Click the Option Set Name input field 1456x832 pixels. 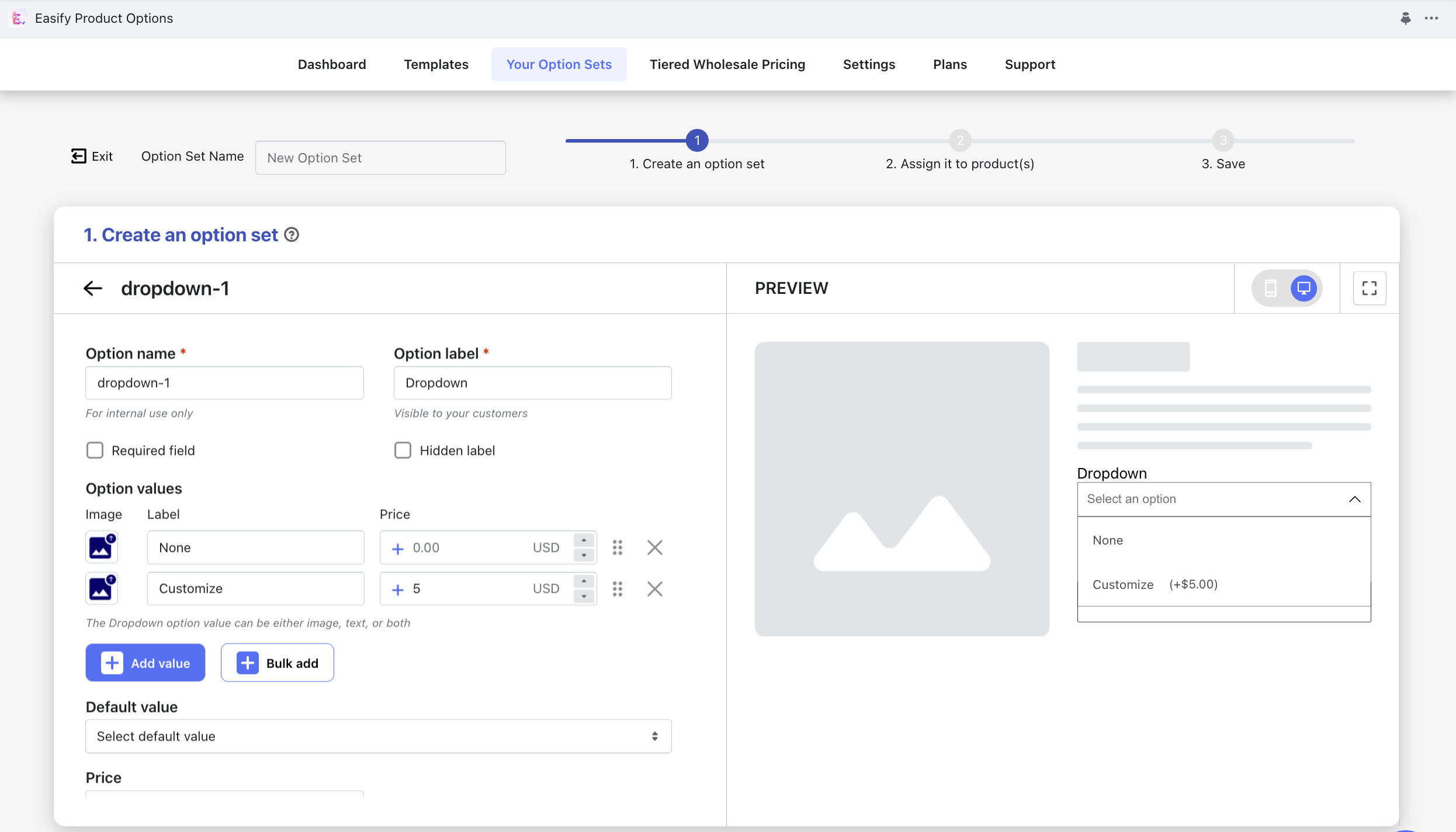(x=380, y=158)
